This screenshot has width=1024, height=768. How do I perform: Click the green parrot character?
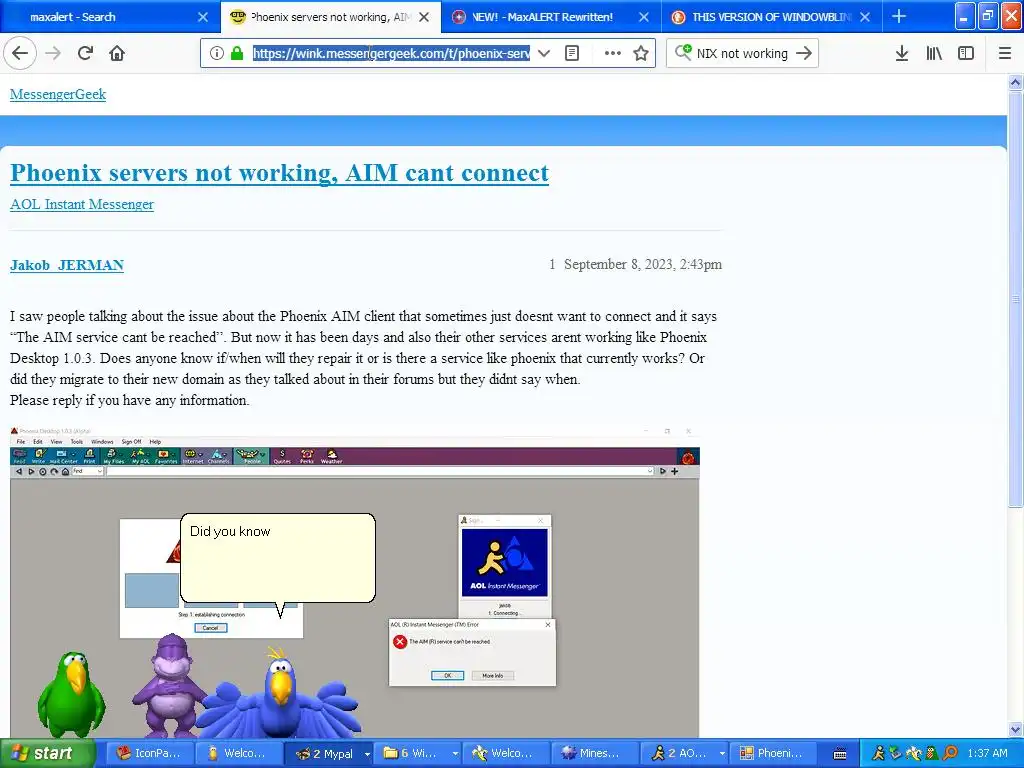click(x=72, y=694)
